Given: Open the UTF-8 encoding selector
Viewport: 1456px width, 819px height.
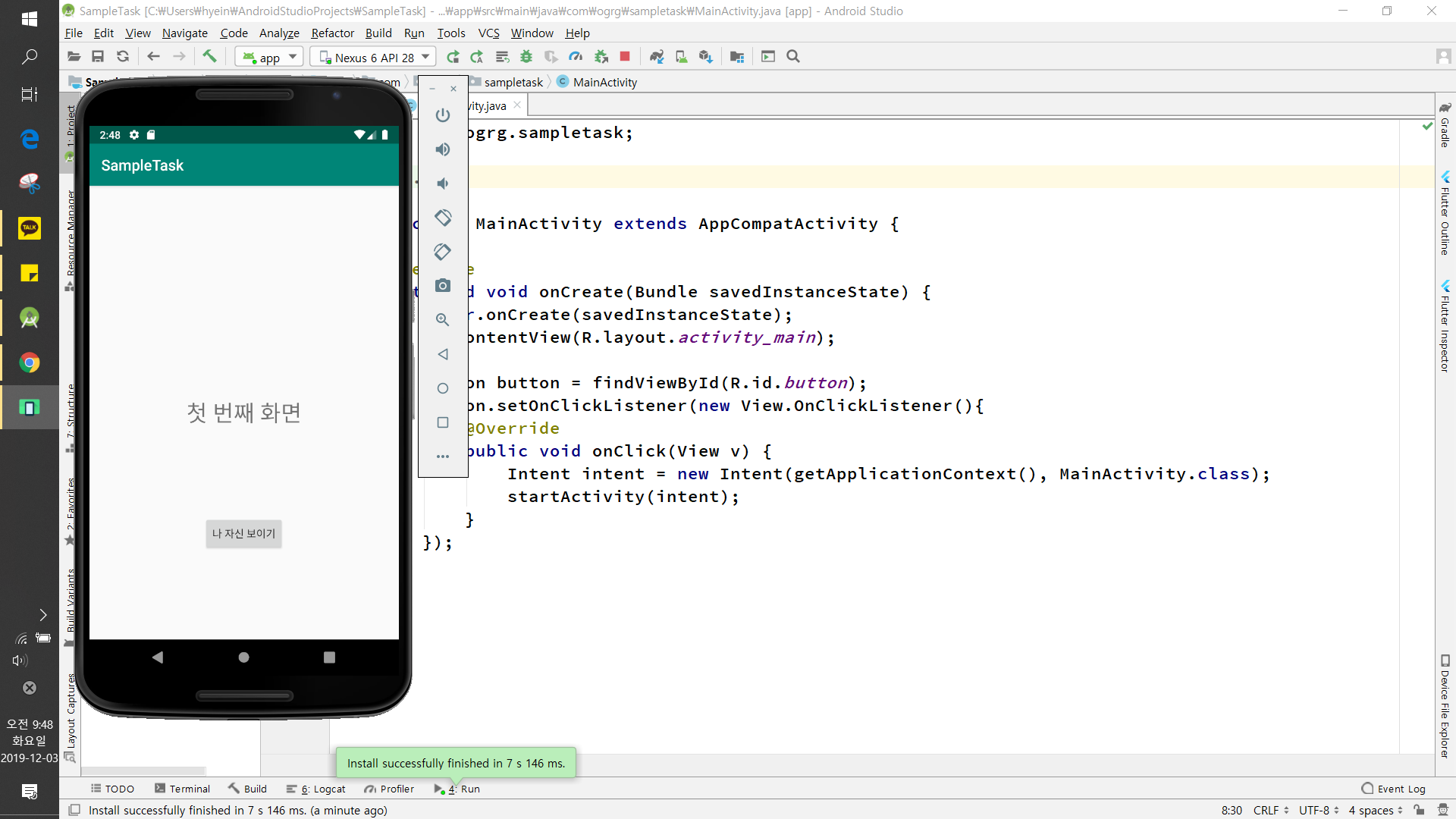Looking at the screenshot, I should [x=1319, y=810].
